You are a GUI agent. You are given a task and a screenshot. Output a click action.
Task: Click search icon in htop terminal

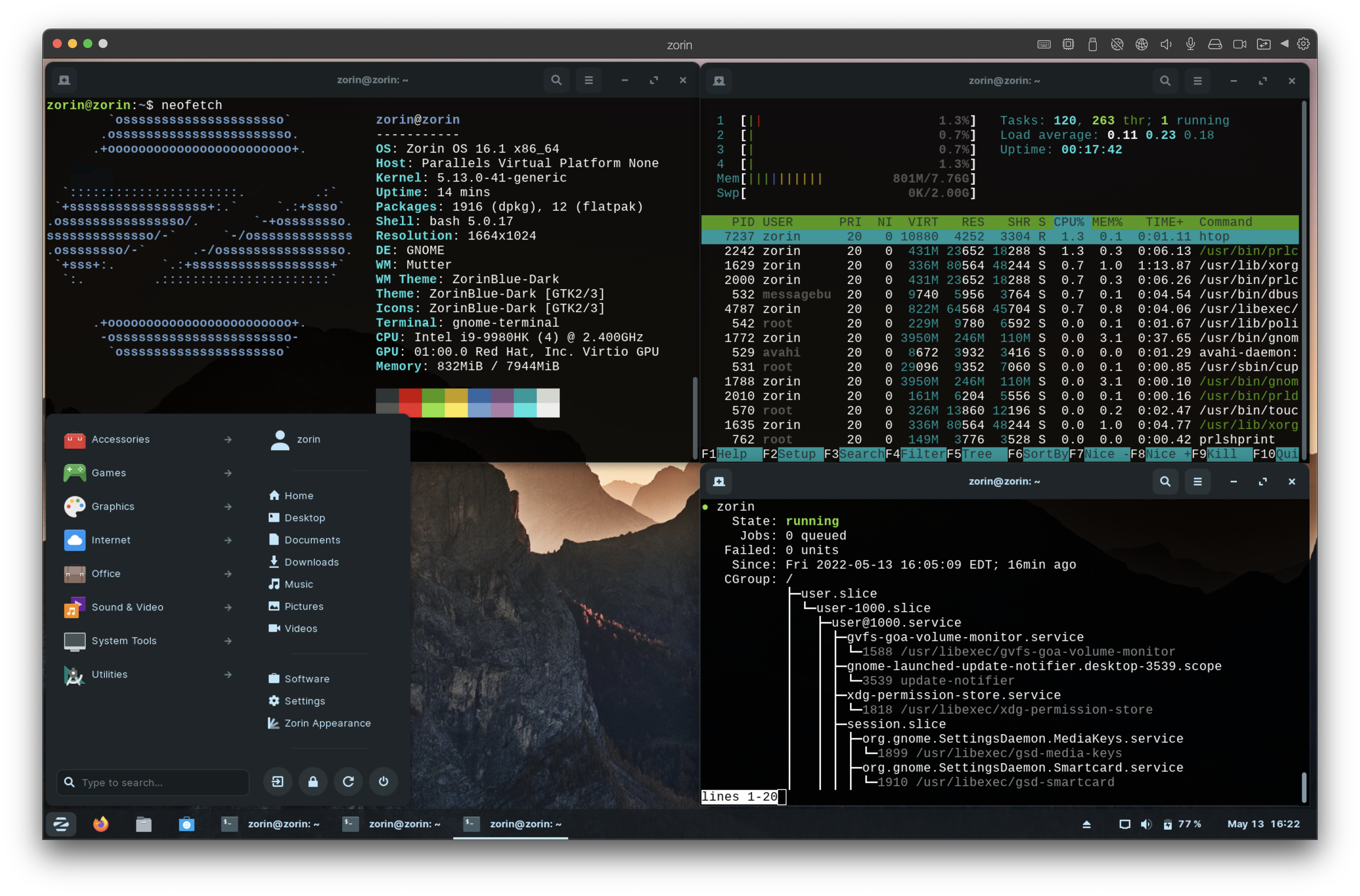(1165, 81)
